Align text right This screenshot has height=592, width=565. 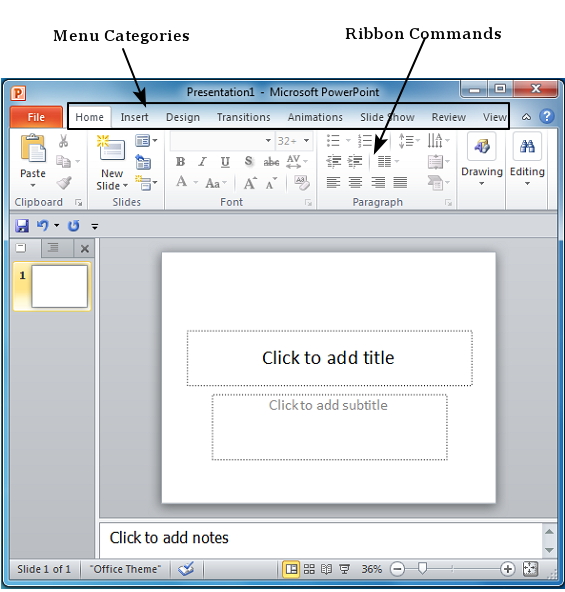[378, 183]
